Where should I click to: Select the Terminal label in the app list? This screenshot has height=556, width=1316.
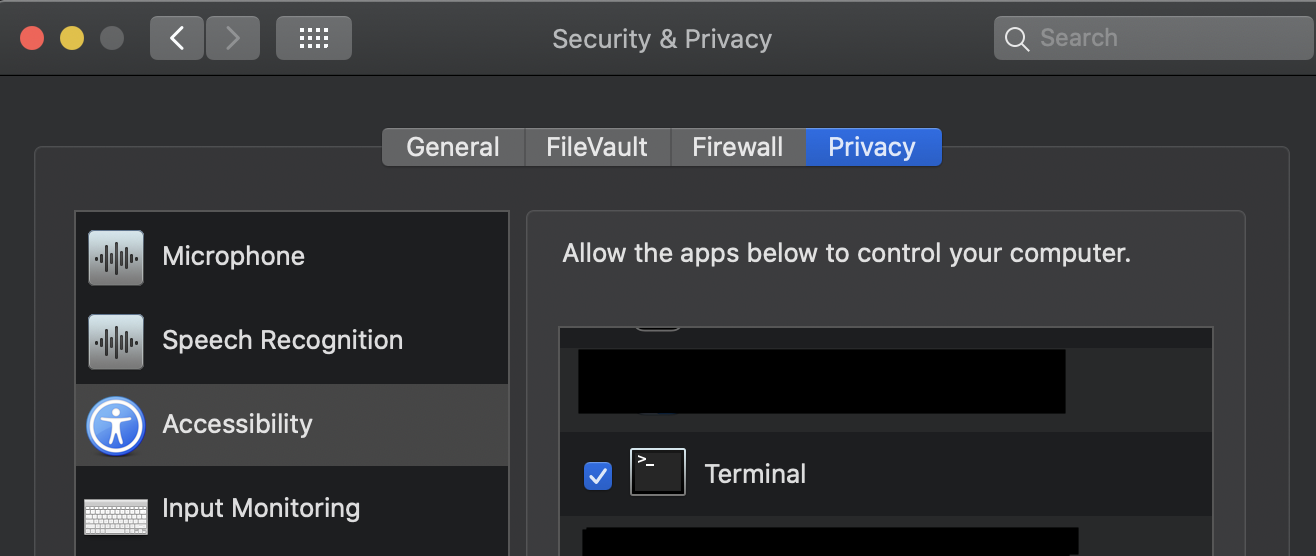[755, 473]
